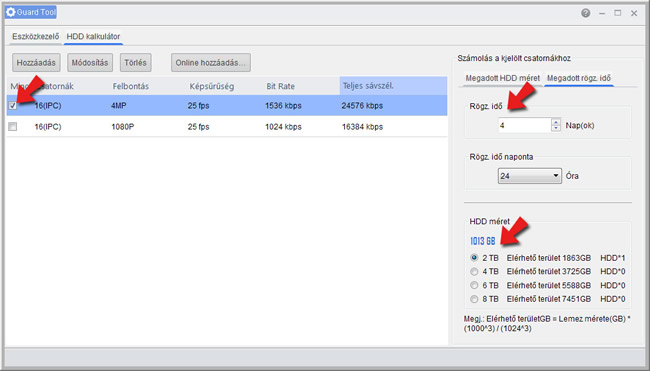Select the 4 TB radio option

[474, 272]
